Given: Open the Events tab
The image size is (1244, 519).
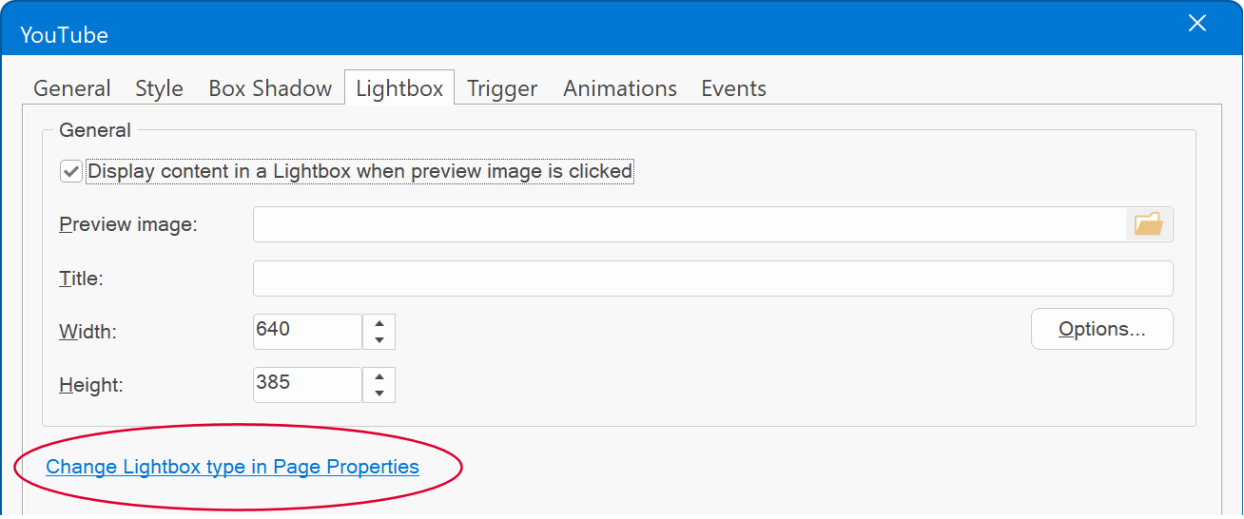Looking at the screenshot, I should pyautogui.click(x=734, y=88).
